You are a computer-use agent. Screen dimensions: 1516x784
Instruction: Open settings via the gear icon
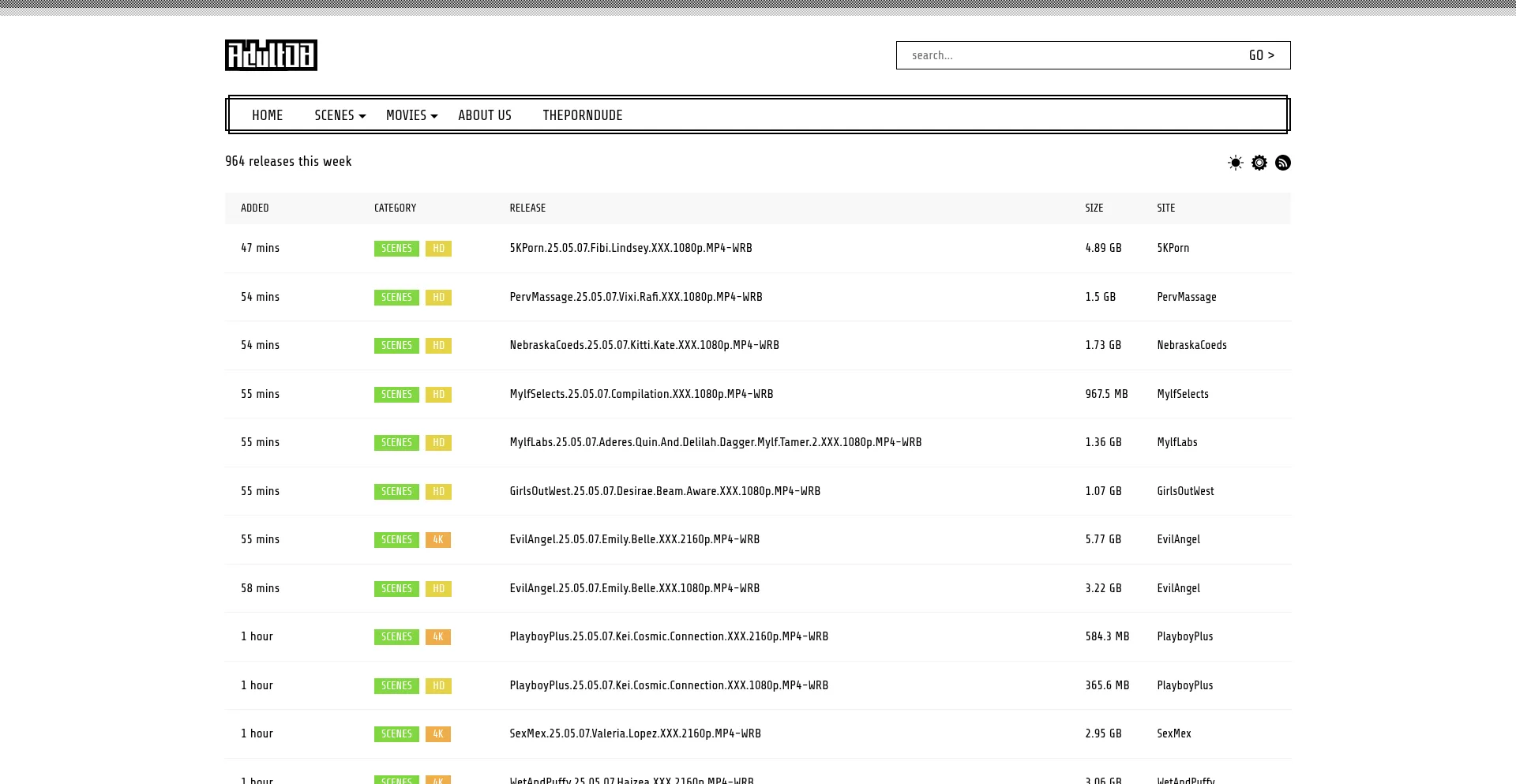[1259, 163]
